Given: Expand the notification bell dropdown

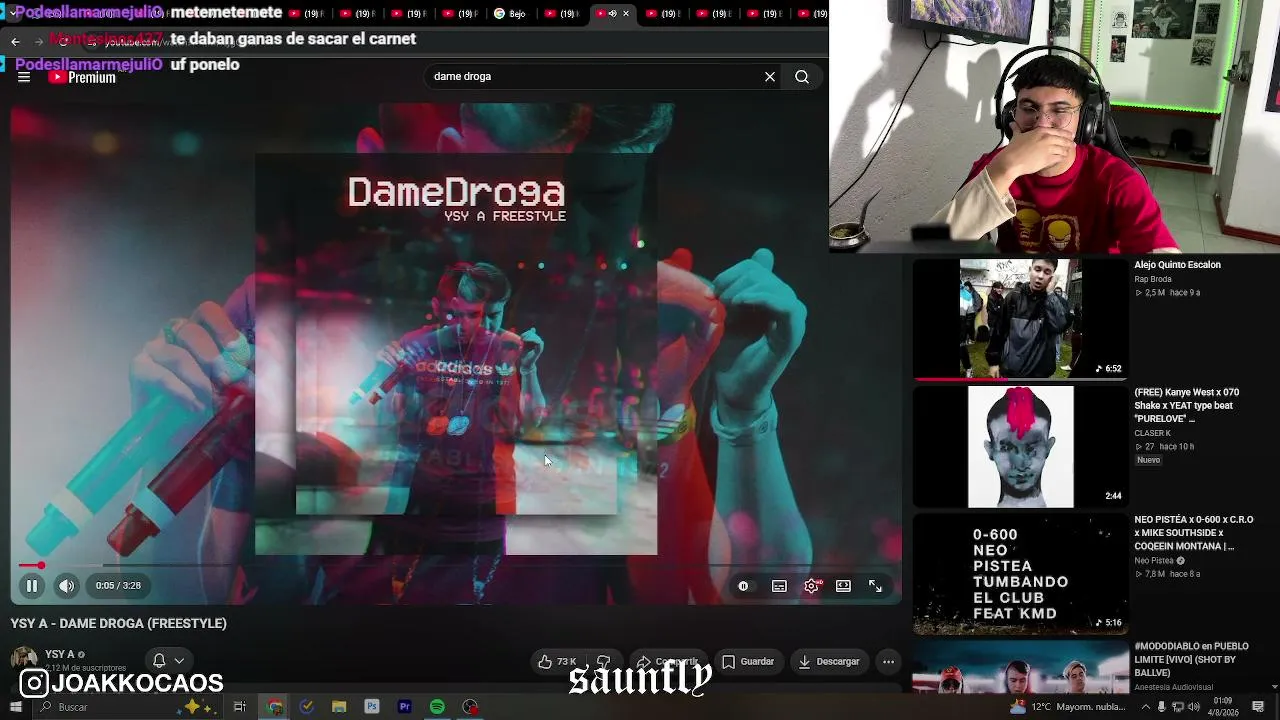Looking at the screenshot, I should pos(168,661).
